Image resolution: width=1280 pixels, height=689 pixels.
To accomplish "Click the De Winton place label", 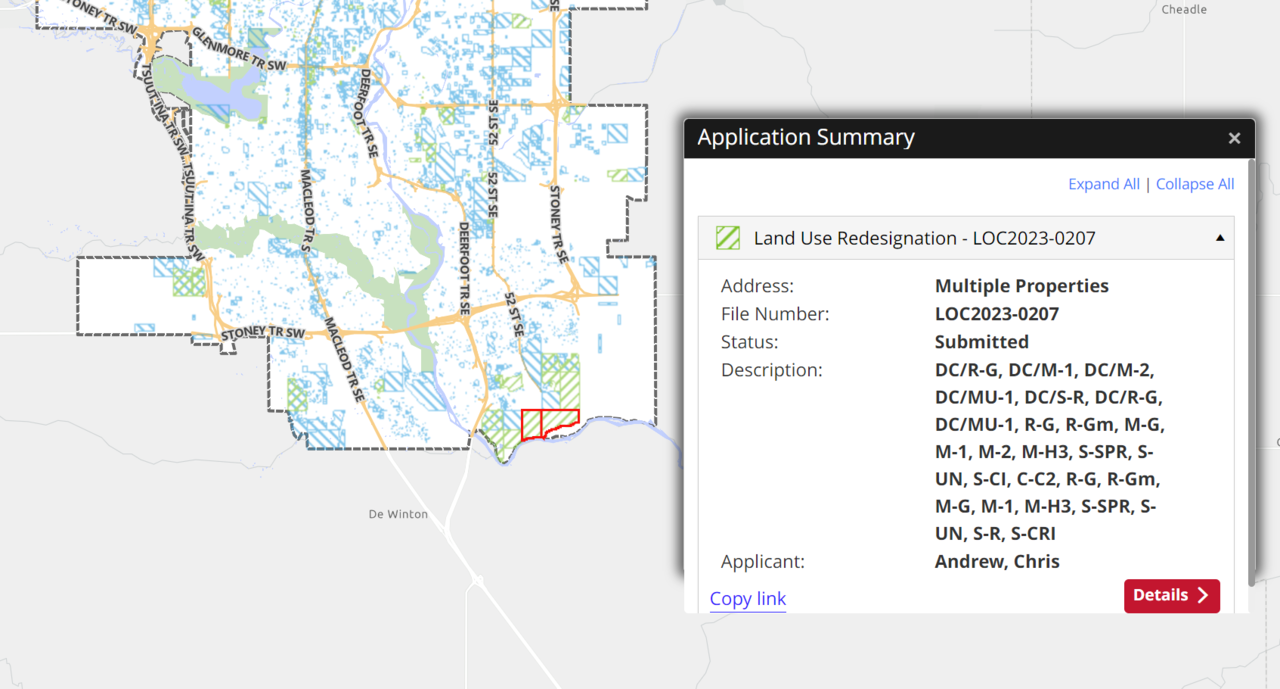I will click(x=398, y=514).
